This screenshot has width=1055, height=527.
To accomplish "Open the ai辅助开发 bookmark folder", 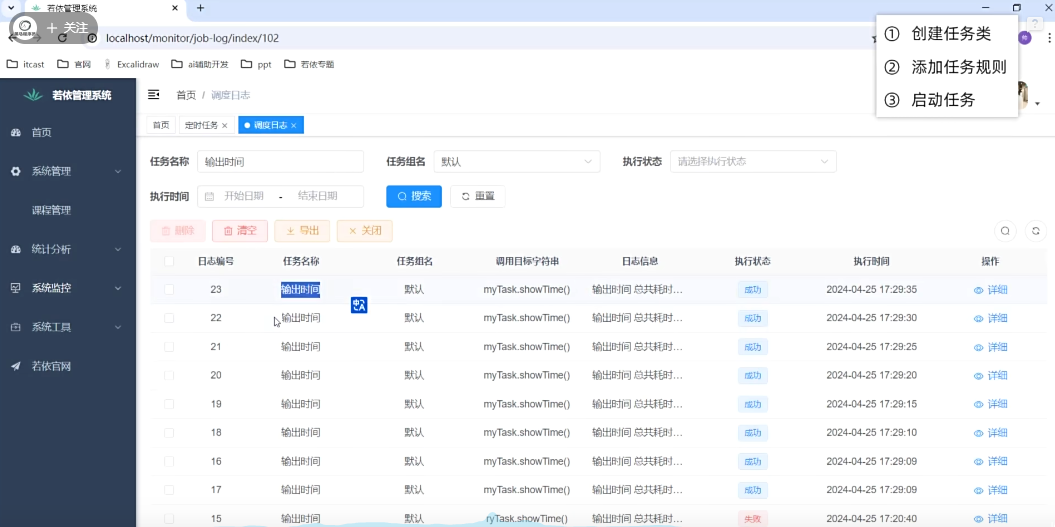I will [200, 65].
